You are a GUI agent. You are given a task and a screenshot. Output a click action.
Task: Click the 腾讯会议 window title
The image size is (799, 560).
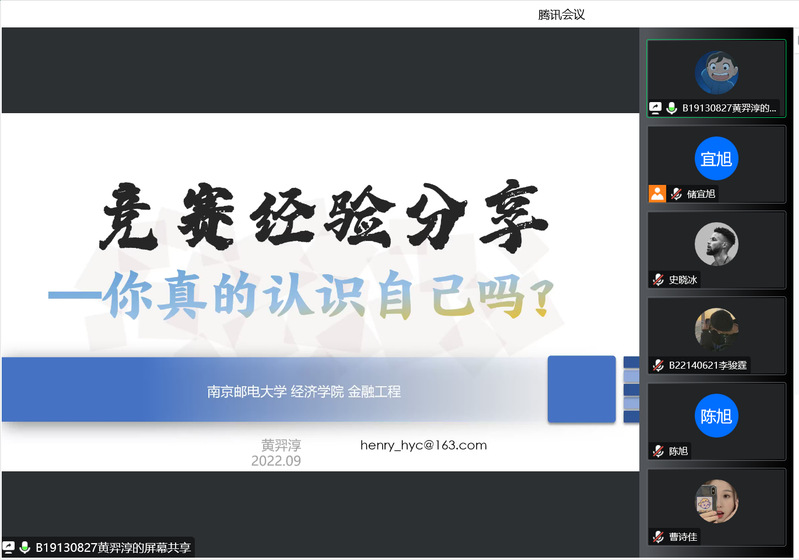click(561, 14)
